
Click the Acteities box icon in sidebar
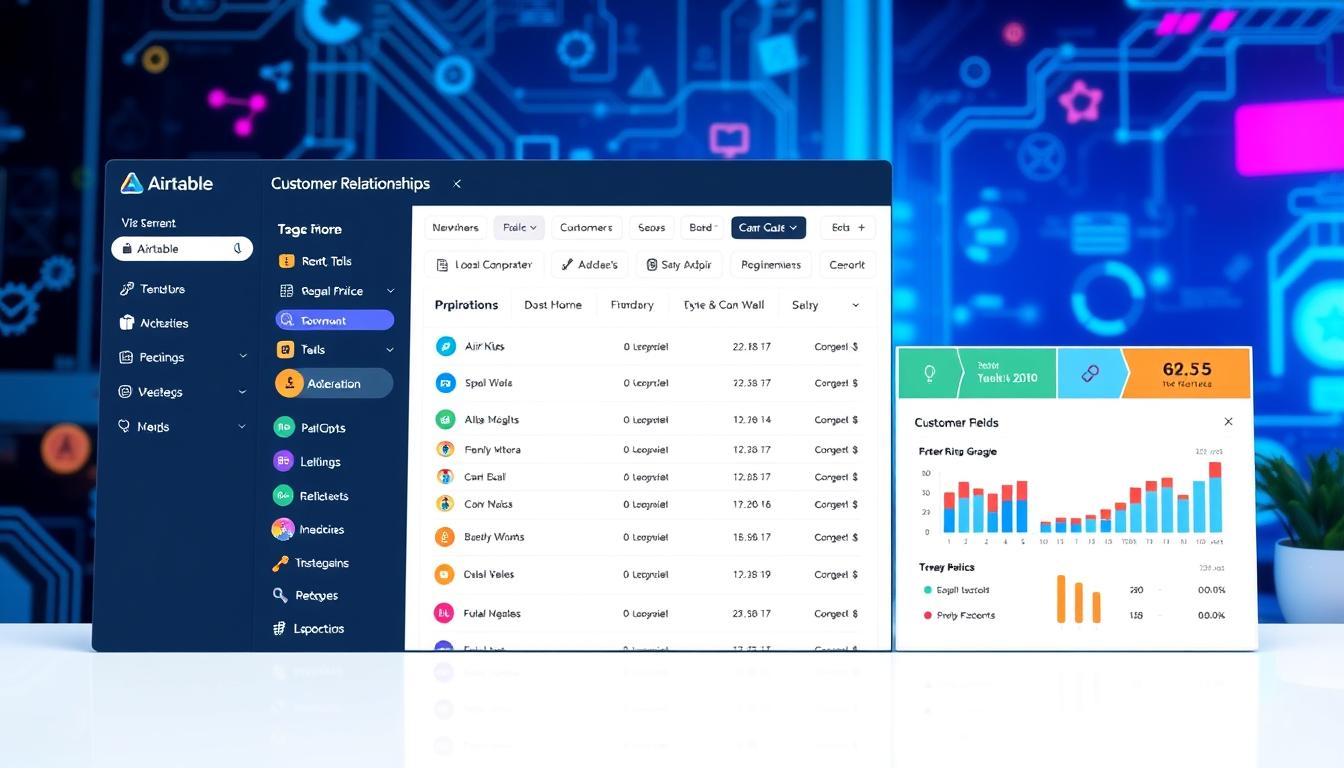[x=126, y=323]
